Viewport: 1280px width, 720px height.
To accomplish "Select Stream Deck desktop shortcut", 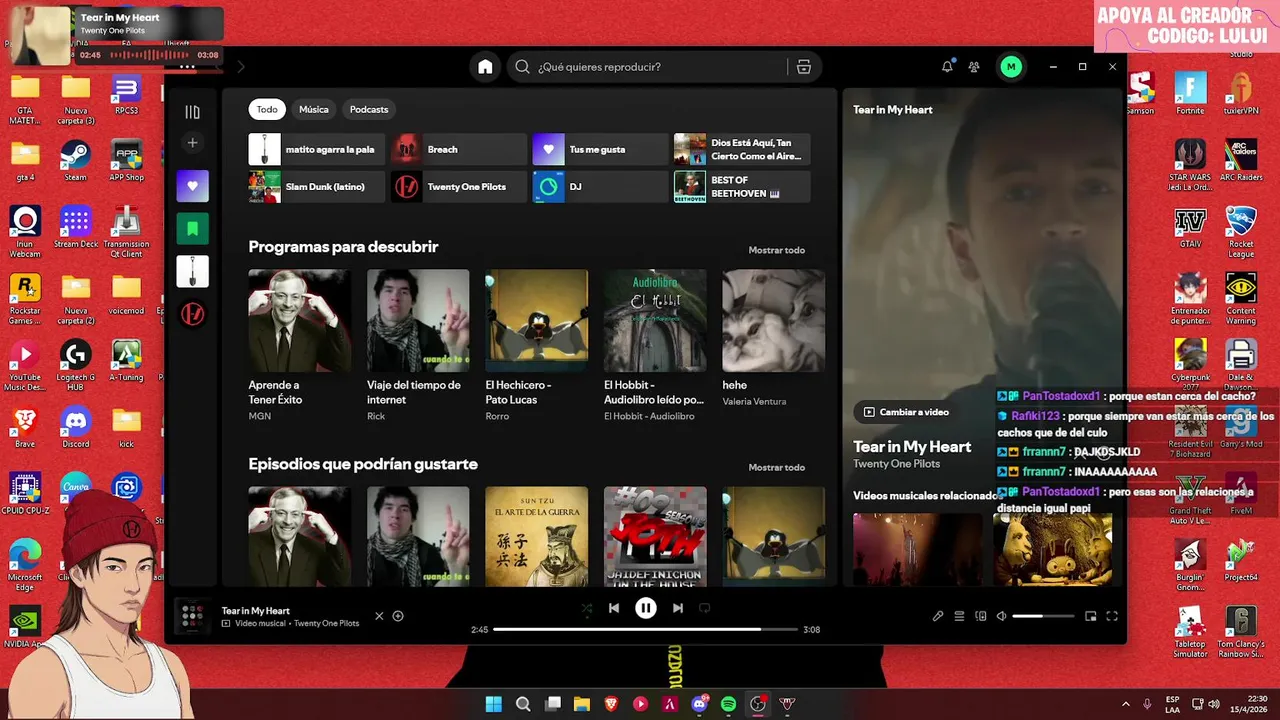I will [76, 226].
